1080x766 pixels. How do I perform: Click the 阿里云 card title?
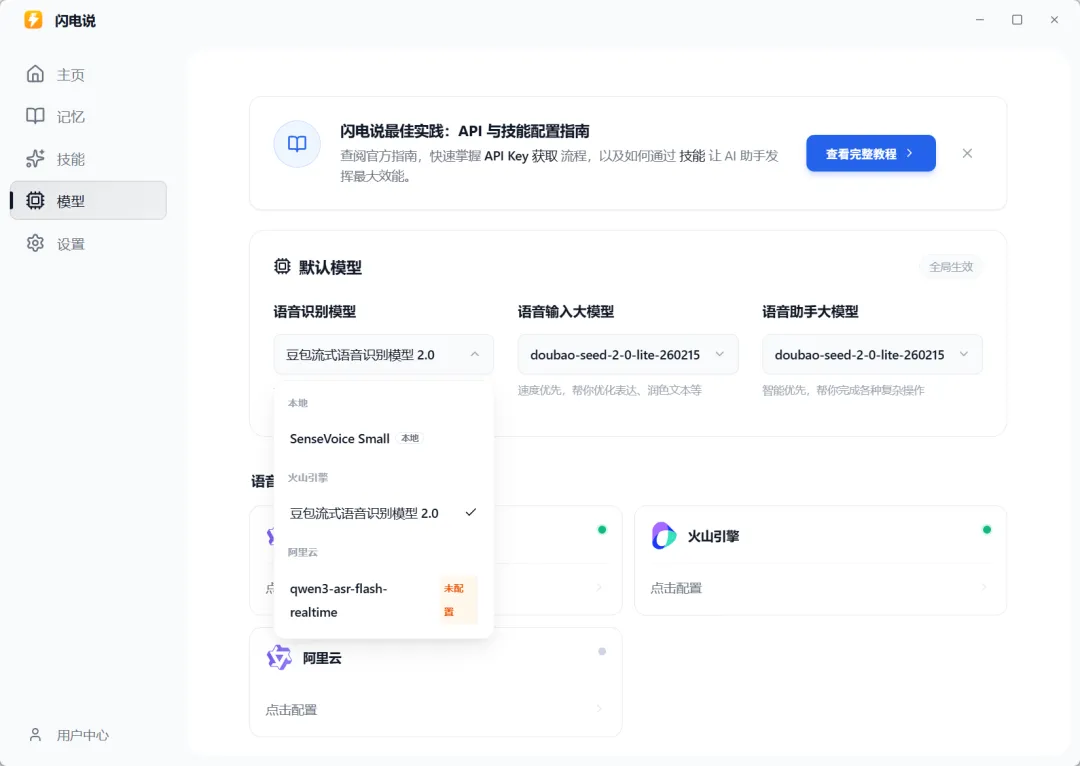(322, 658)
